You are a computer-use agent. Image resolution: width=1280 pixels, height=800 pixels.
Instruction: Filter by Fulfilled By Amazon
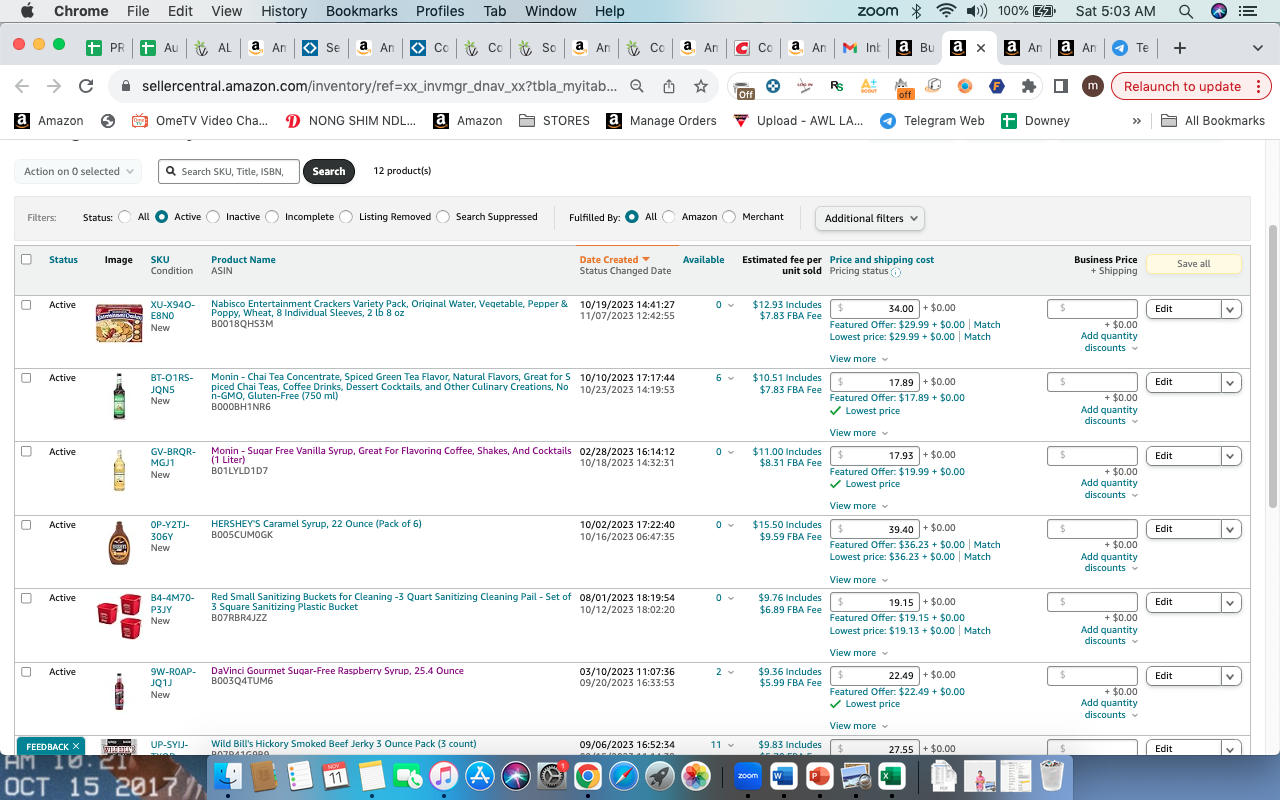[x=669, y=217]
